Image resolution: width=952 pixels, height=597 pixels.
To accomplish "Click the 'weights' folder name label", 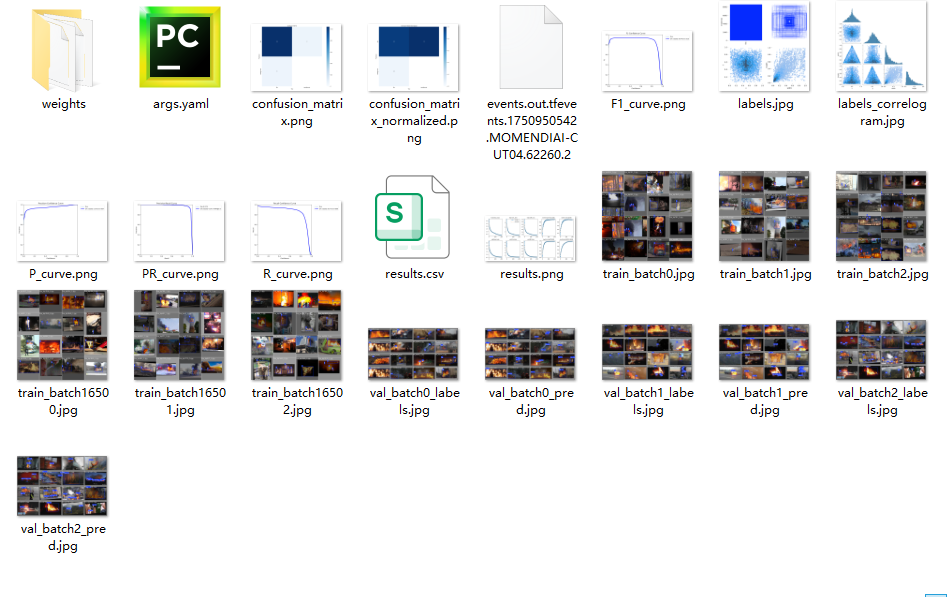I will coord(63,104).
